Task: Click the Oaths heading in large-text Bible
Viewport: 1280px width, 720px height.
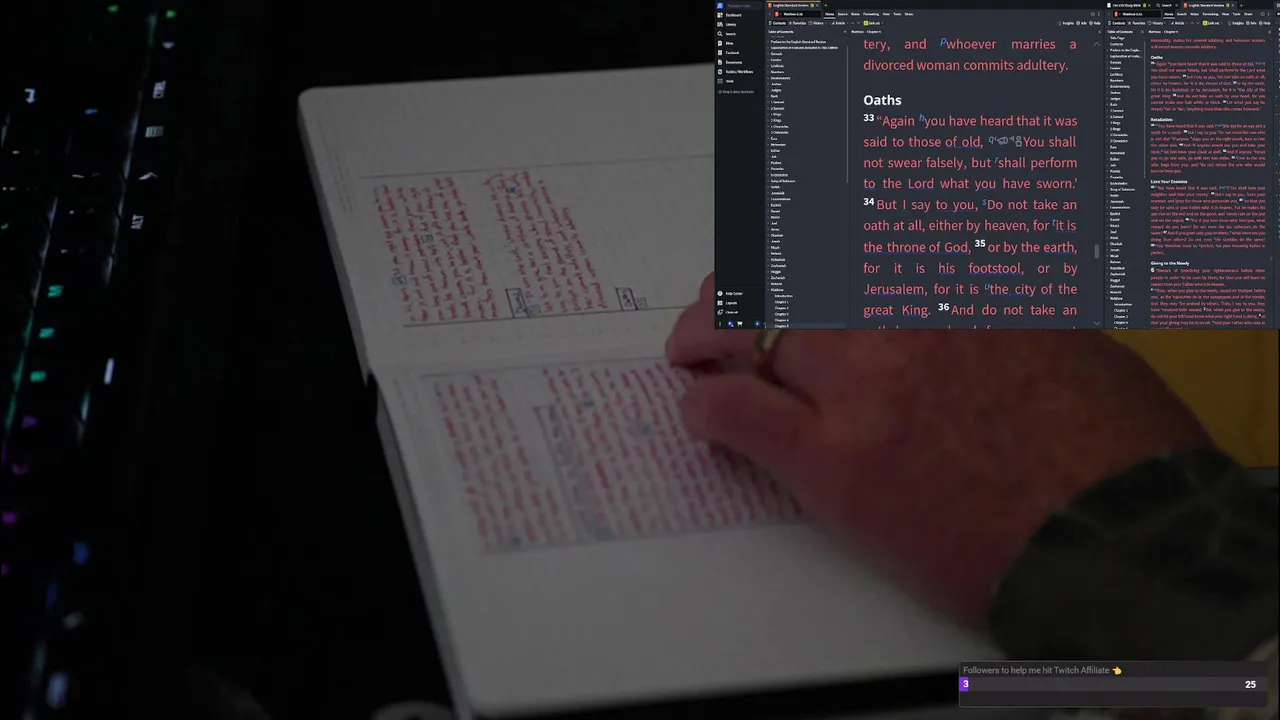Action: pyautogui.click(x=882, y=100)
